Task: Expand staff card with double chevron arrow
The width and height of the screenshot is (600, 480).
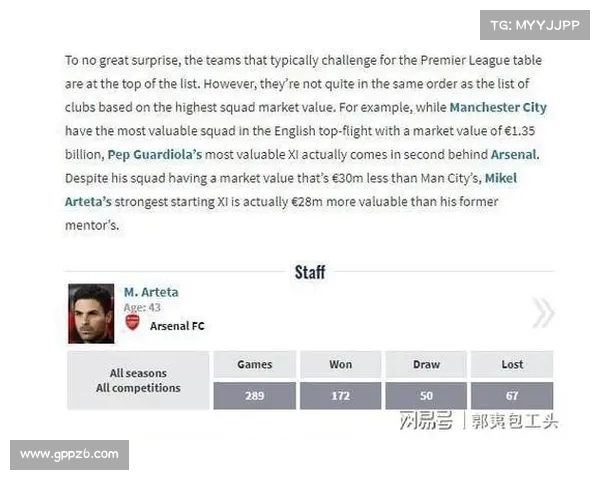Action: coord(543,313)
